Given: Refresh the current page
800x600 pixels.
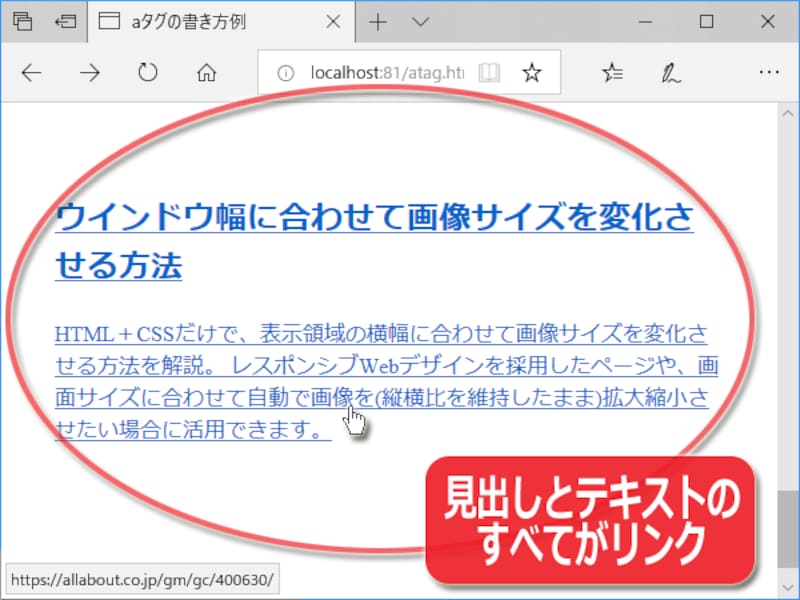Looking at the screenshot, I should tap(147, 72).
